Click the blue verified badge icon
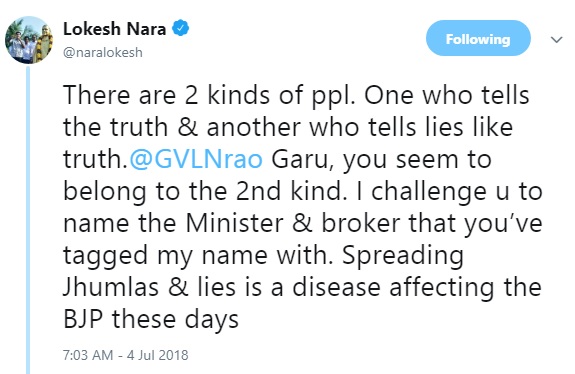Screen dimensions: 575x374 180,28
